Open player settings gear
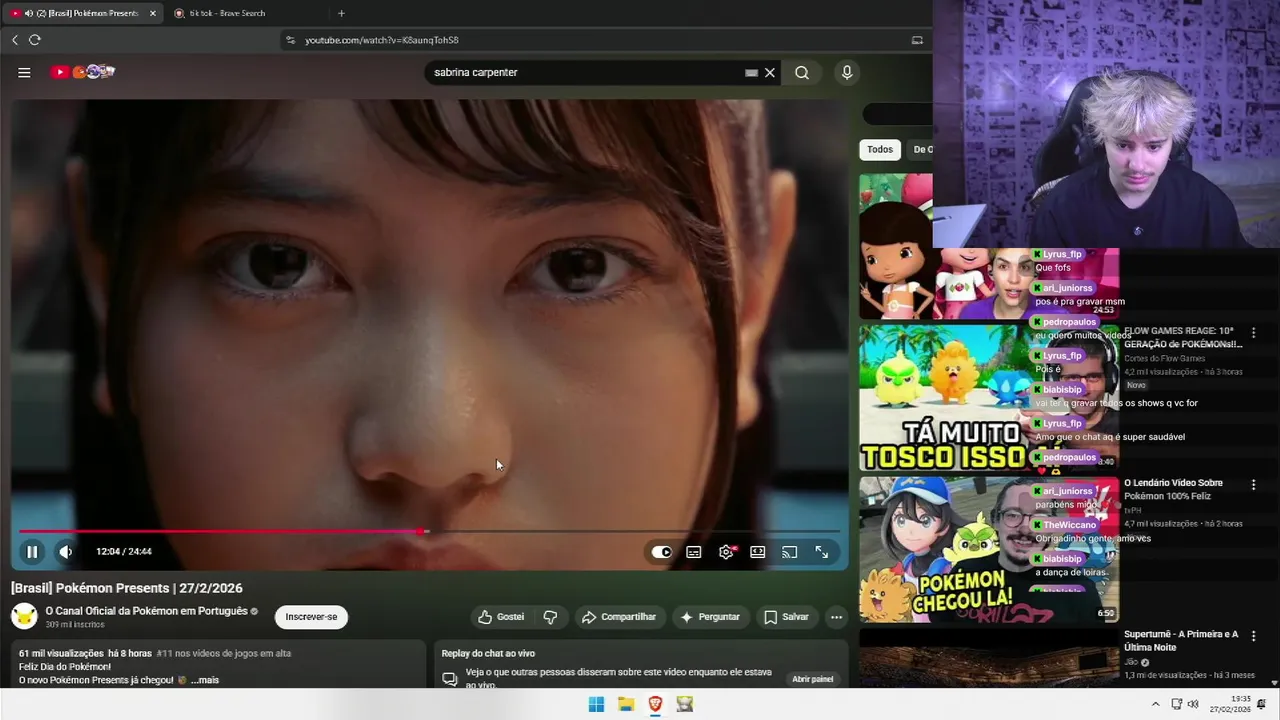Image resolution: width=1280 pixels, height=720 pixels. [726, 552]
